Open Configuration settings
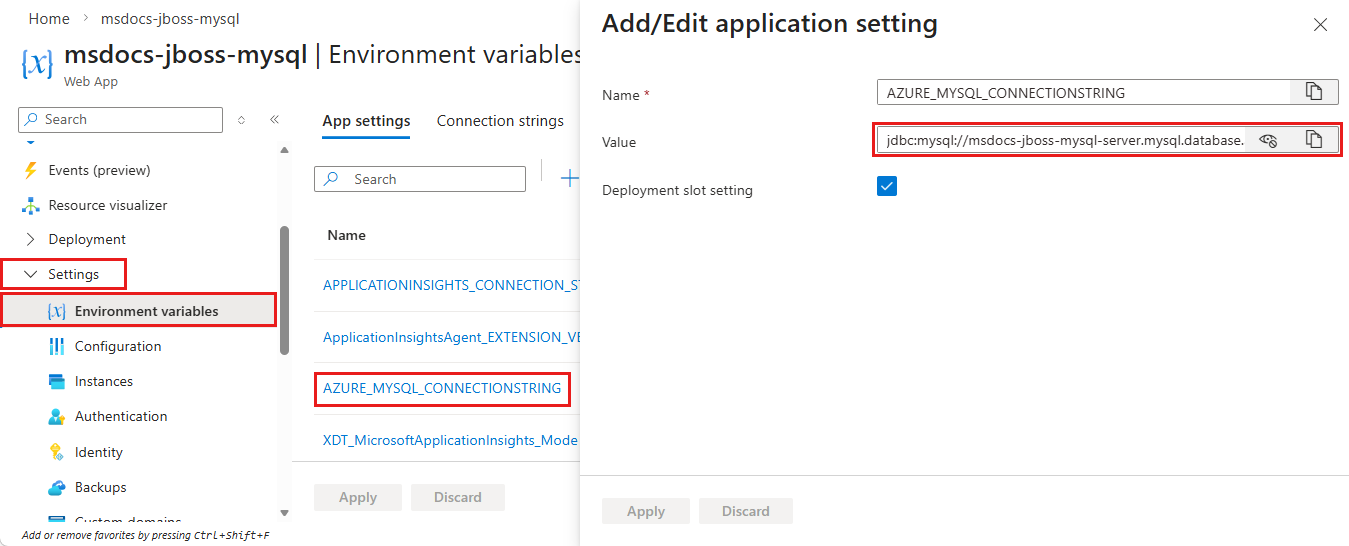This screenshot has width=1349, height=546. point(118,346)
